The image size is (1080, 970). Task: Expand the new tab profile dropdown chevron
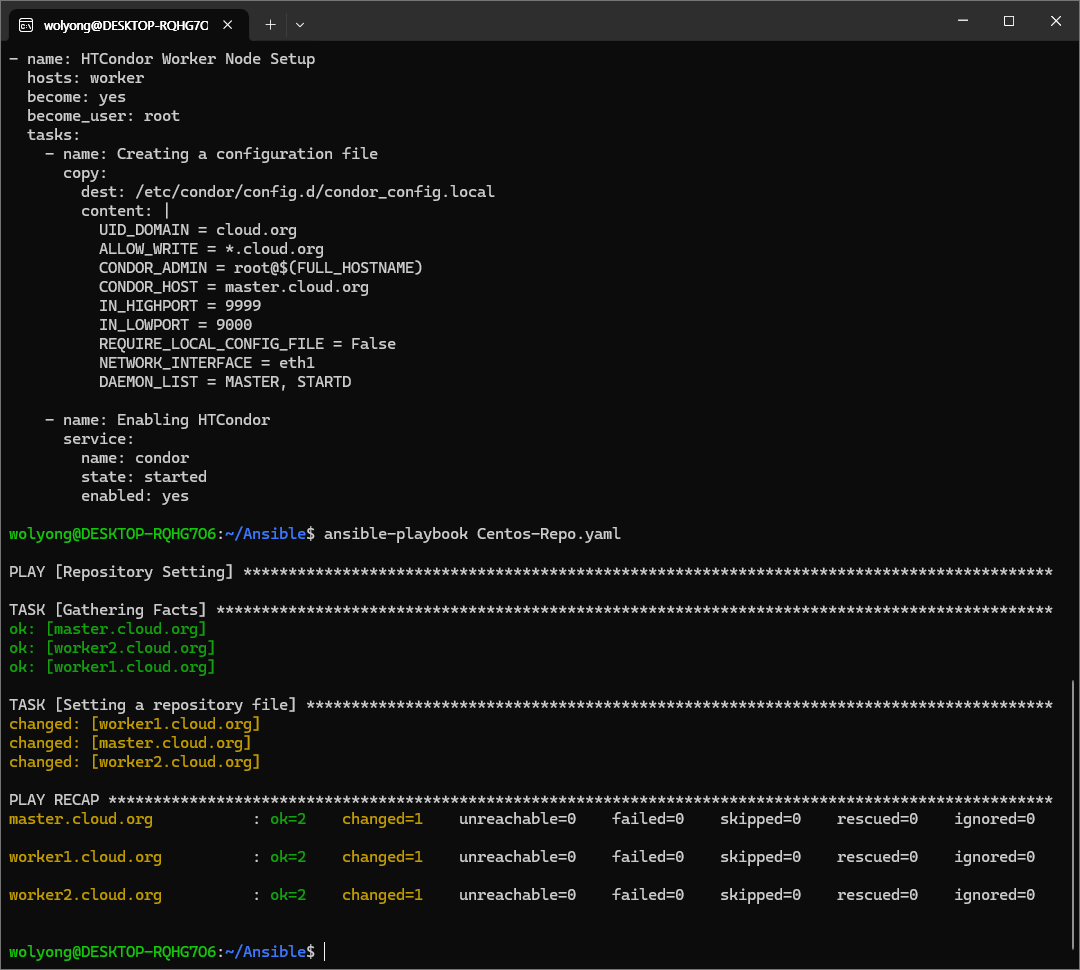point(300,24)
